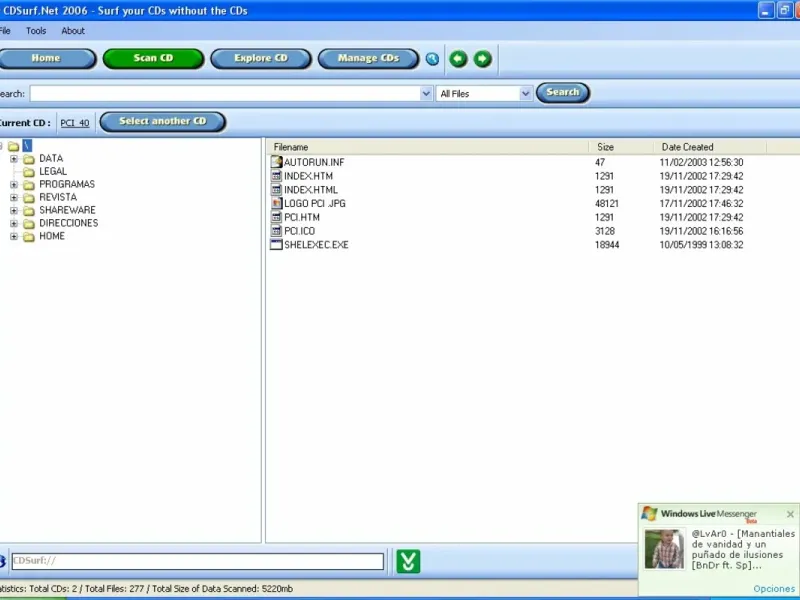Select the AUTORUN.INF filename
800x600 pixels.
click(314, 162)
